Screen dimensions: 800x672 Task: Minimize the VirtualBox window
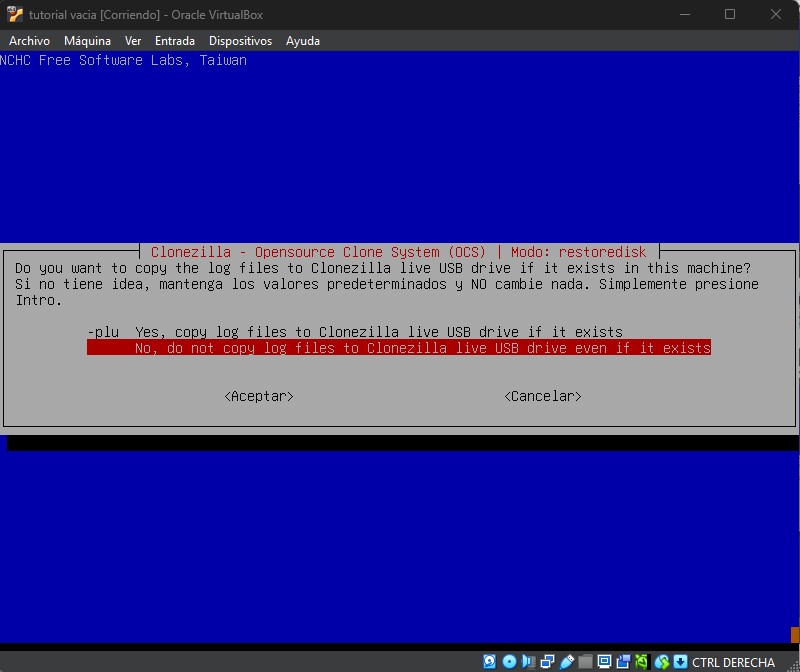[x=685, y=14]
